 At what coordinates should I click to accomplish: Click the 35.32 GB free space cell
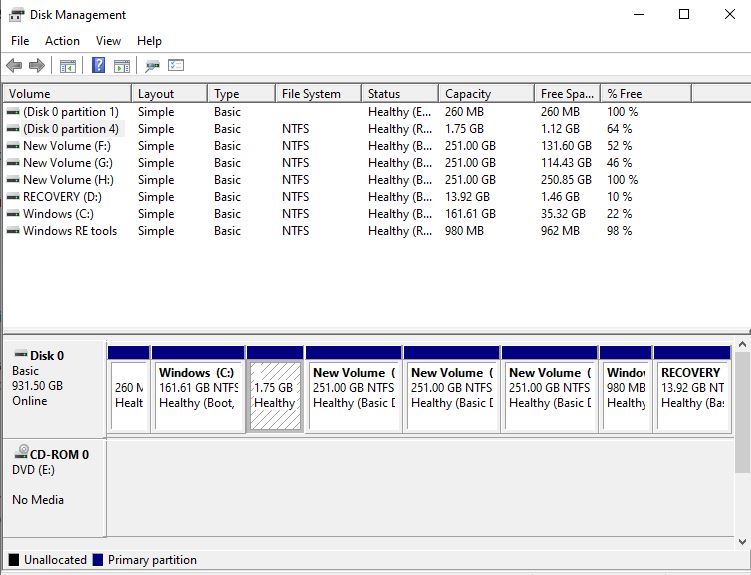click(563, 214)
